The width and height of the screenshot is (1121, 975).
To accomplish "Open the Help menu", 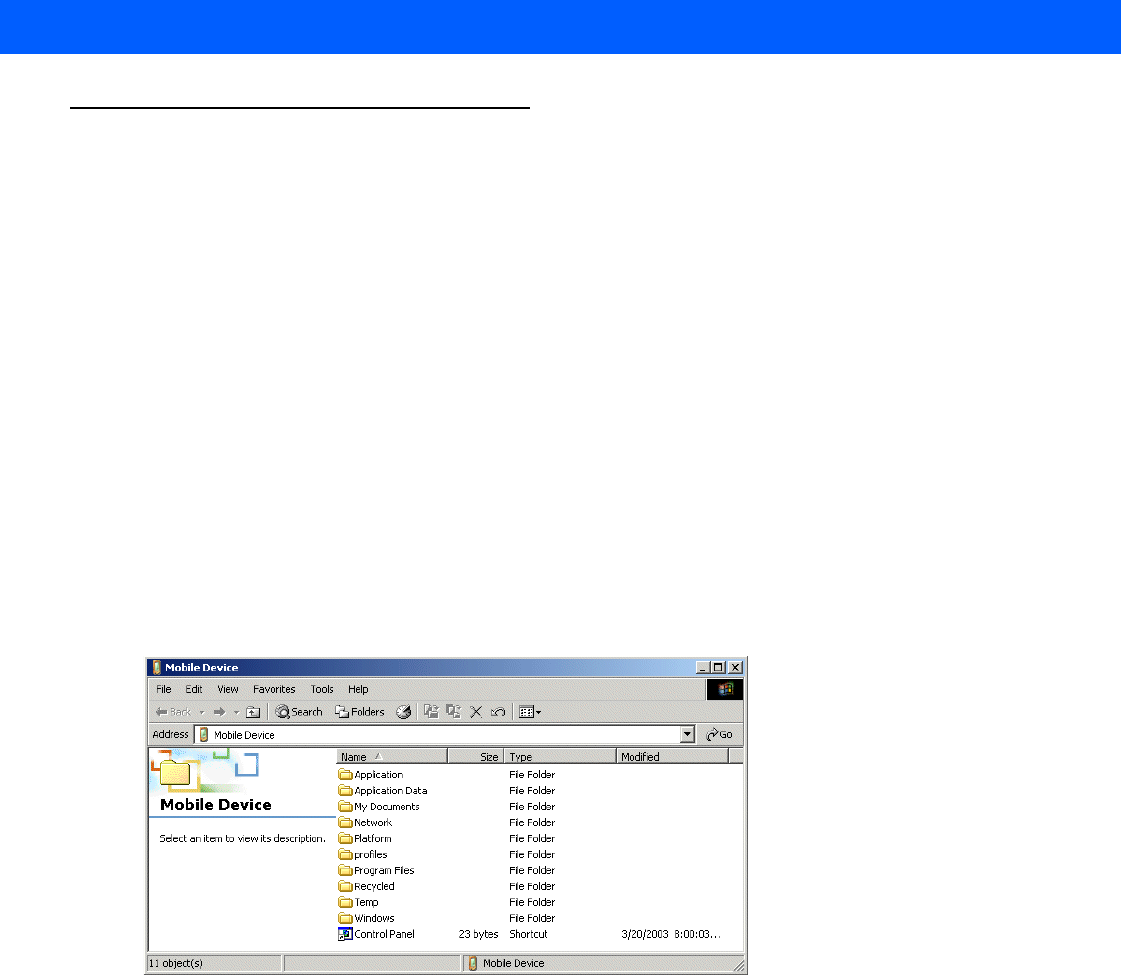I will (x=358, y=690).
